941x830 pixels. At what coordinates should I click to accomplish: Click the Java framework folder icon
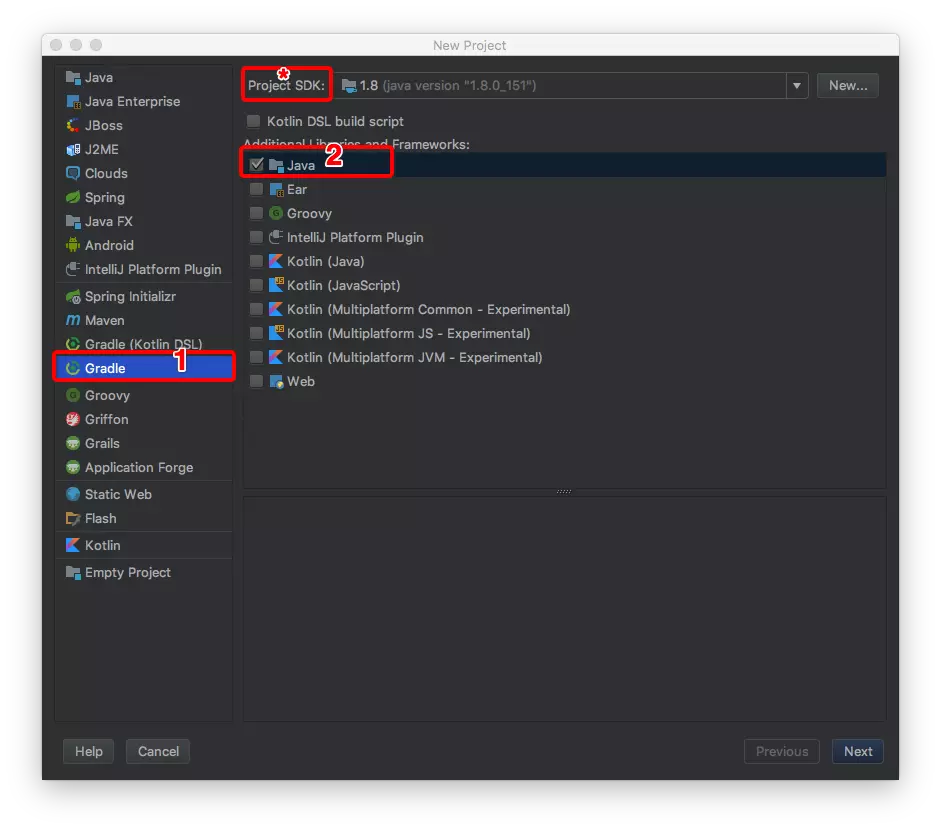[x=276, y=165]
